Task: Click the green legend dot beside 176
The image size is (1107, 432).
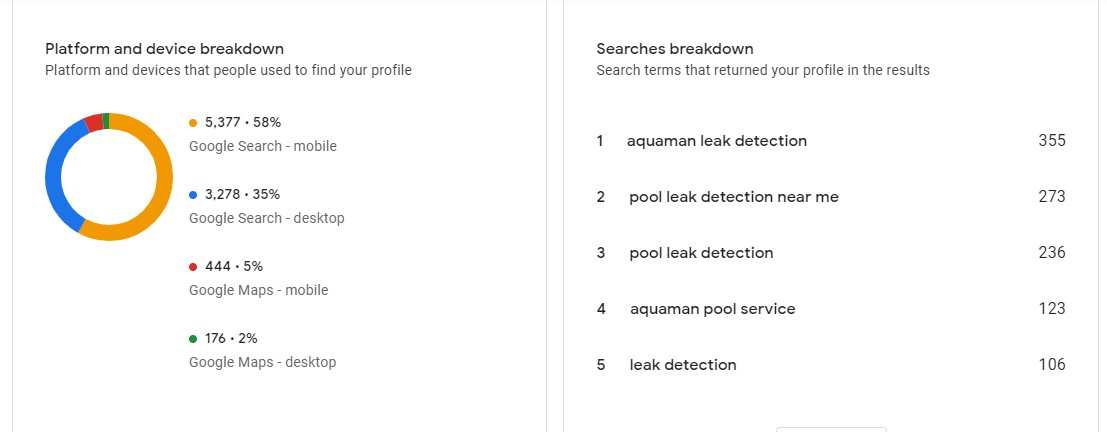Action: tap(193, 339)
